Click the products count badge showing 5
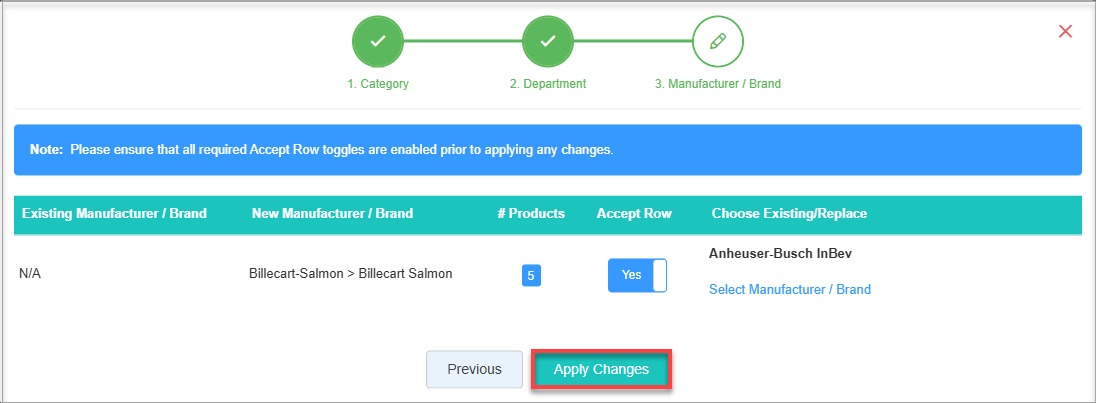The image size is (1099, 403). tap(531, 275)
